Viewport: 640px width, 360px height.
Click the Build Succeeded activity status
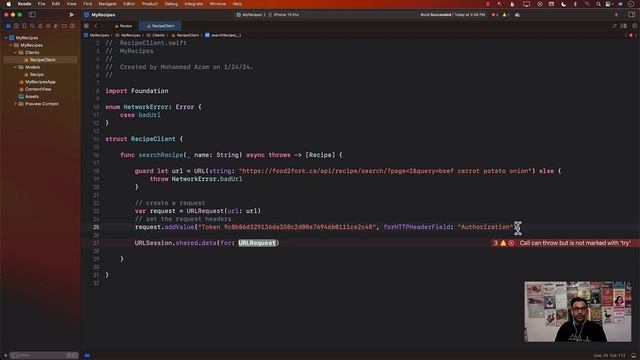tap(453, 15)
